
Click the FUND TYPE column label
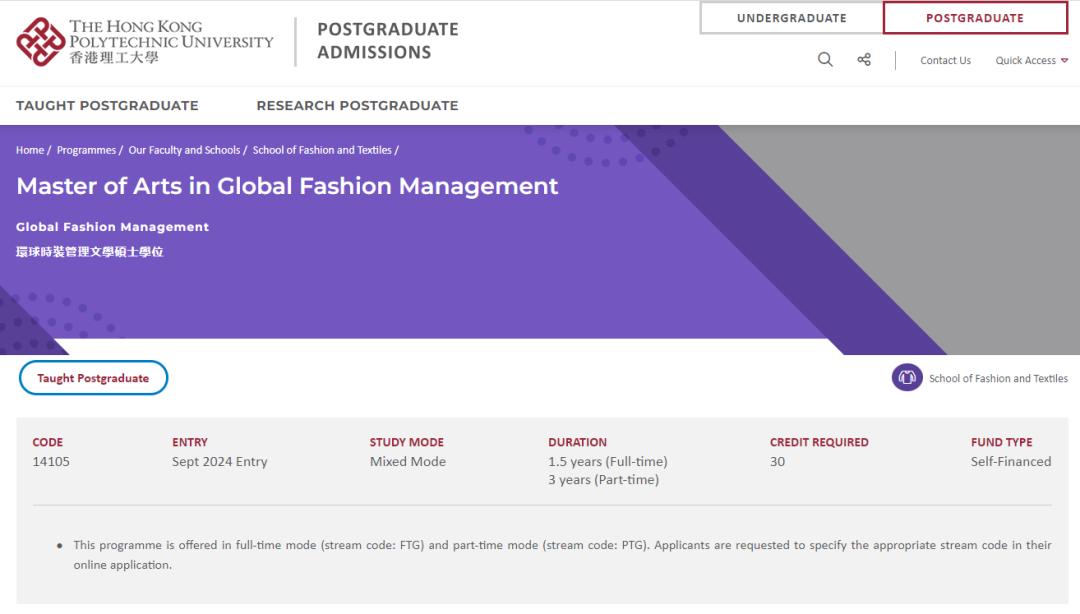click(1001, 442)
